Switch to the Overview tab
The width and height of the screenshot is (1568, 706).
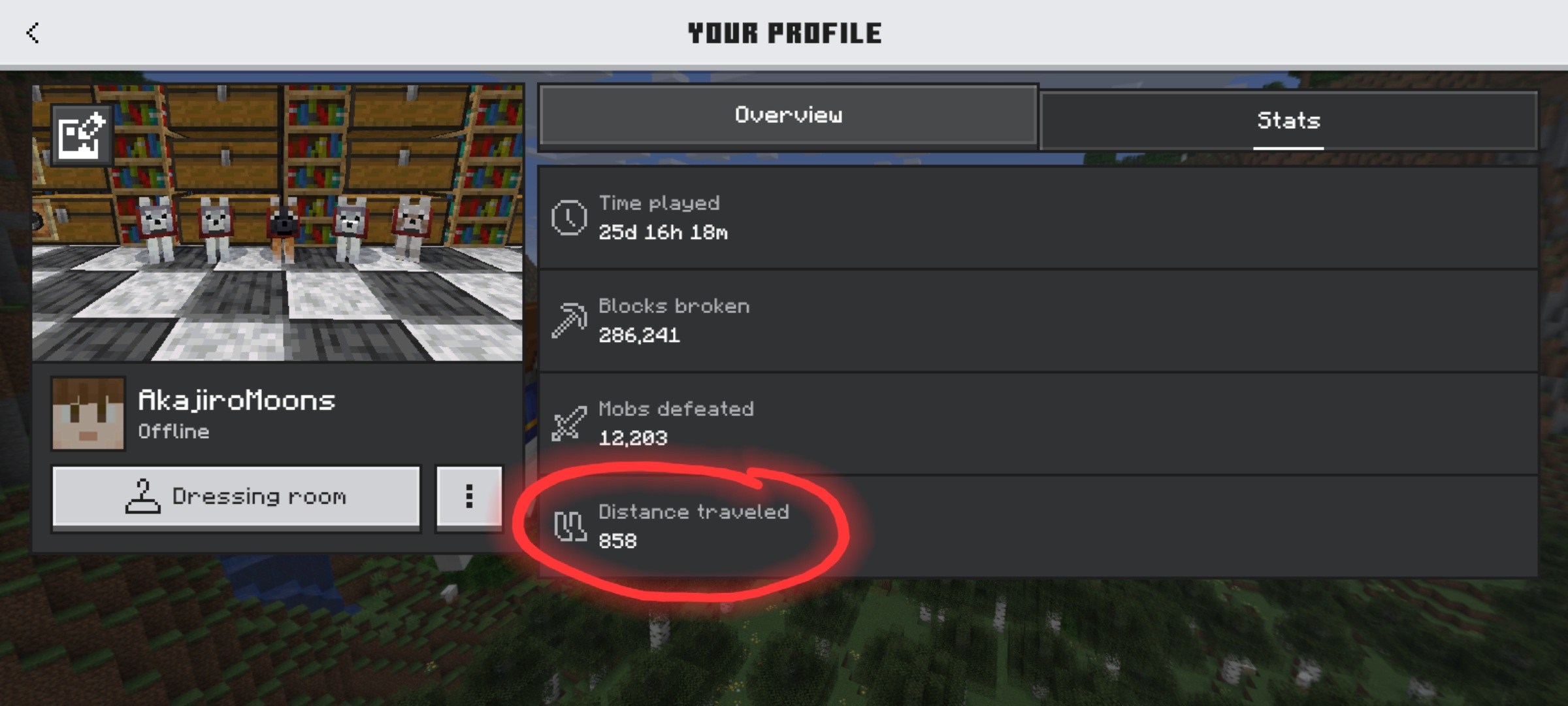point(789,115)
